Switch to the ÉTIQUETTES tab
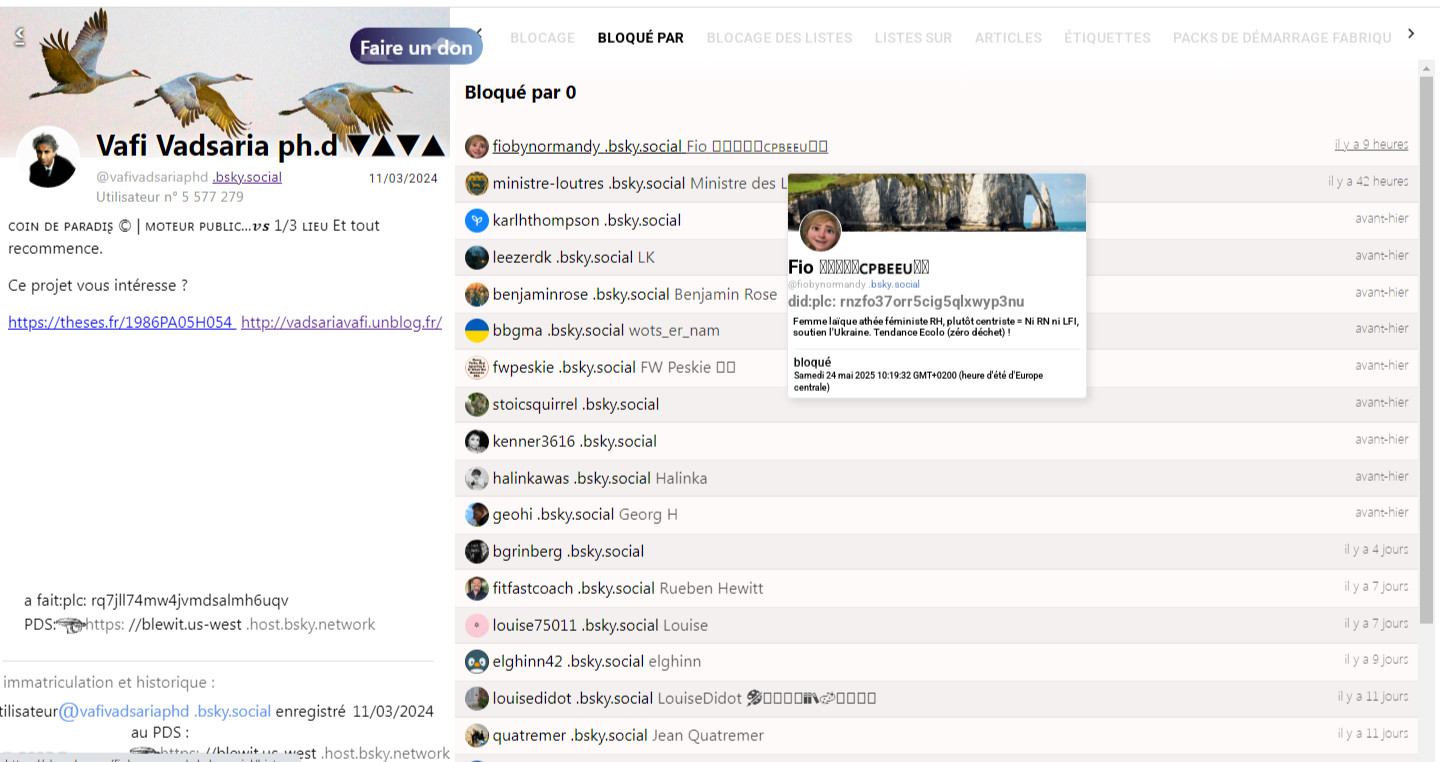Image resolution: width=1440 pixels, height=762 pixels. (x=1107, y=38)
